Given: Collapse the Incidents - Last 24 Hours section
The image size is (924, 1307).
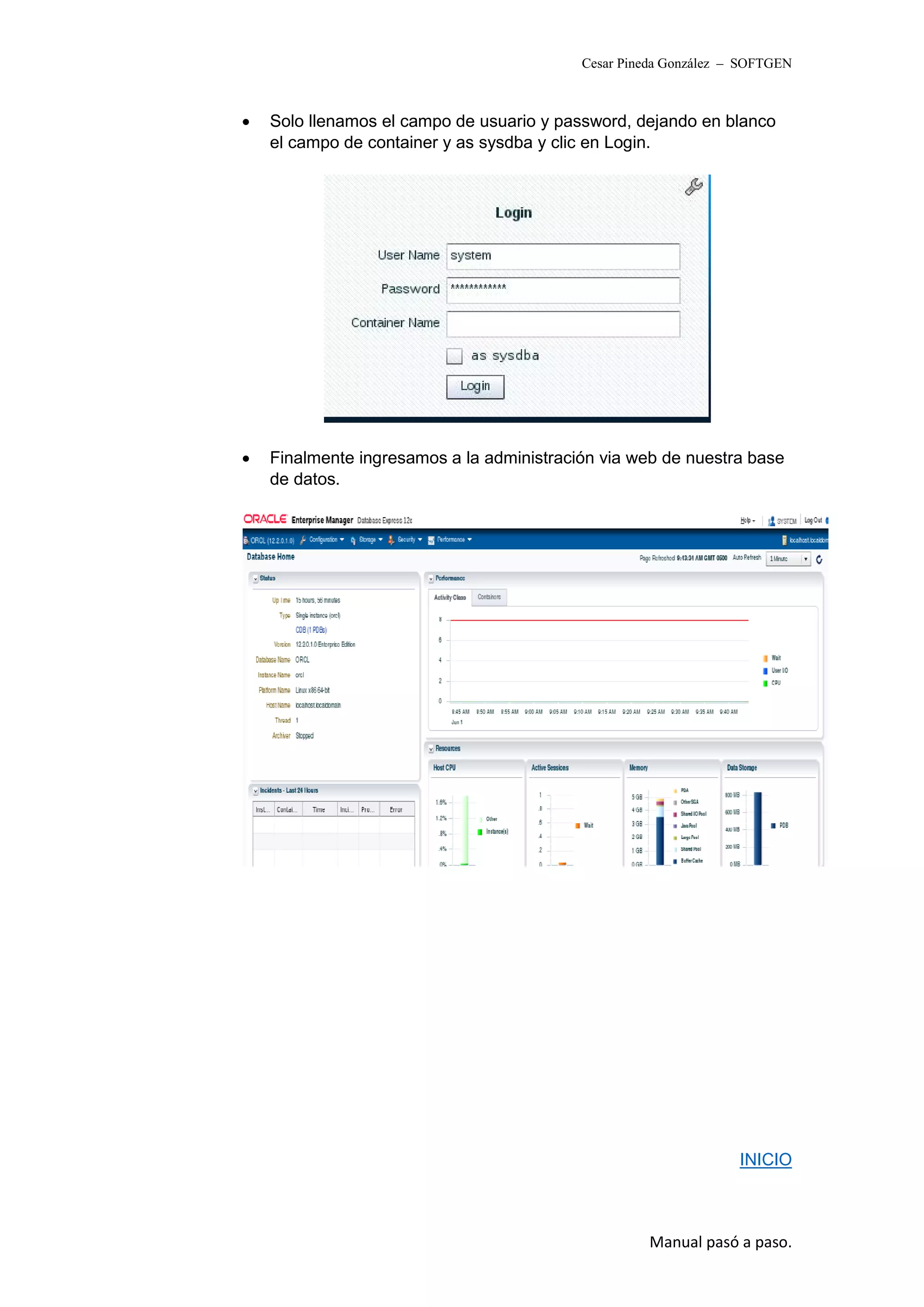Looking at the screenshot, I should pos(255,791).
